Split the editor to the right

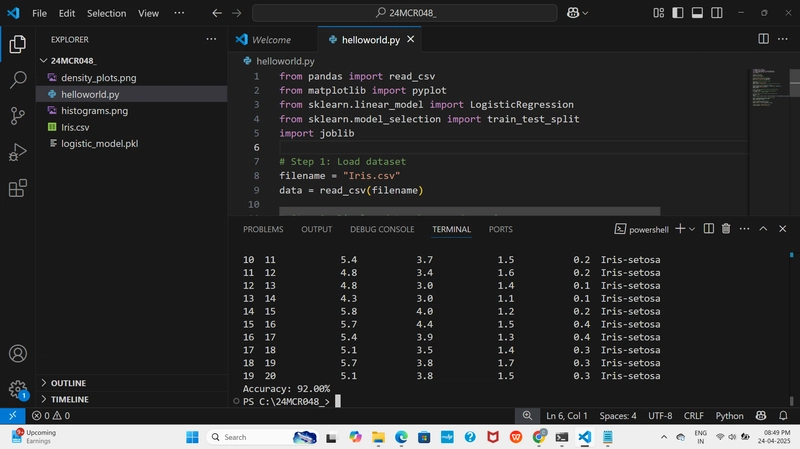[763, 39]
